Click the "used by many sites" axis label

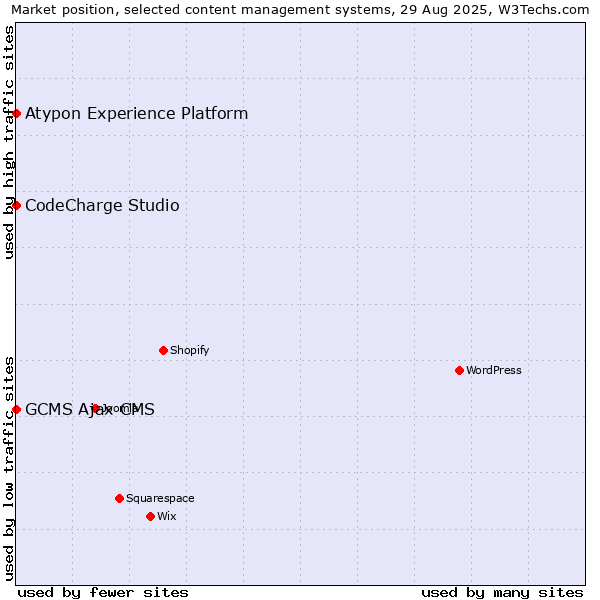(x=502, y=593)
